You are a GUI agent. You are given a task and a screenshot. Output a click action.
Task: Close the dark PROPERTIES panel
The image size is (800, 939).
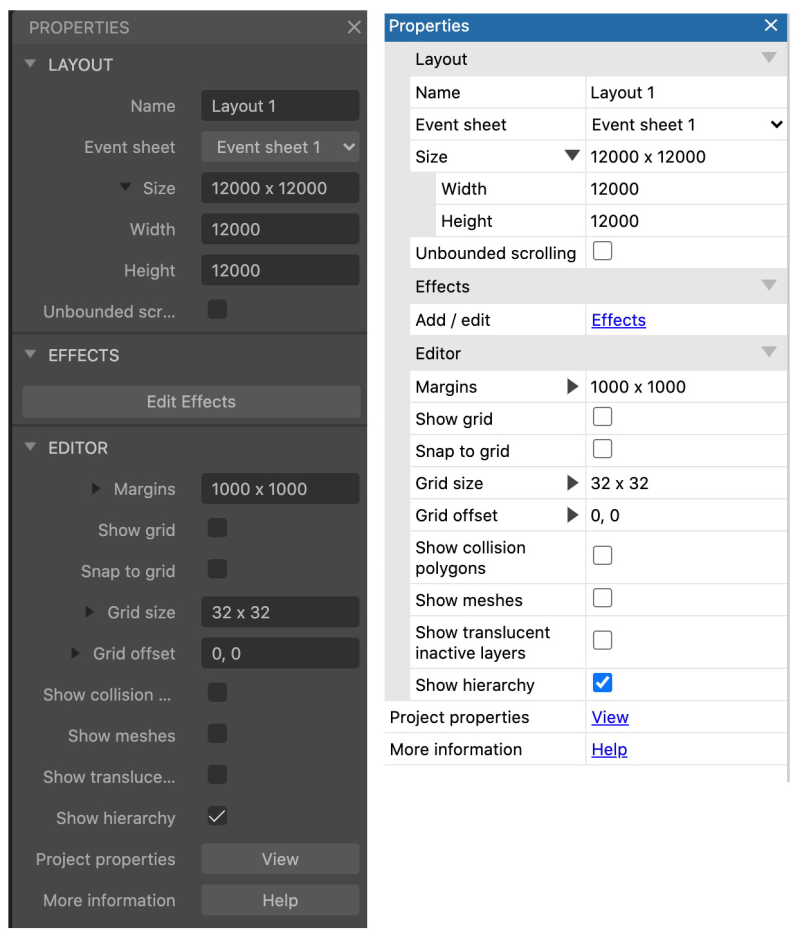[354, 27]
